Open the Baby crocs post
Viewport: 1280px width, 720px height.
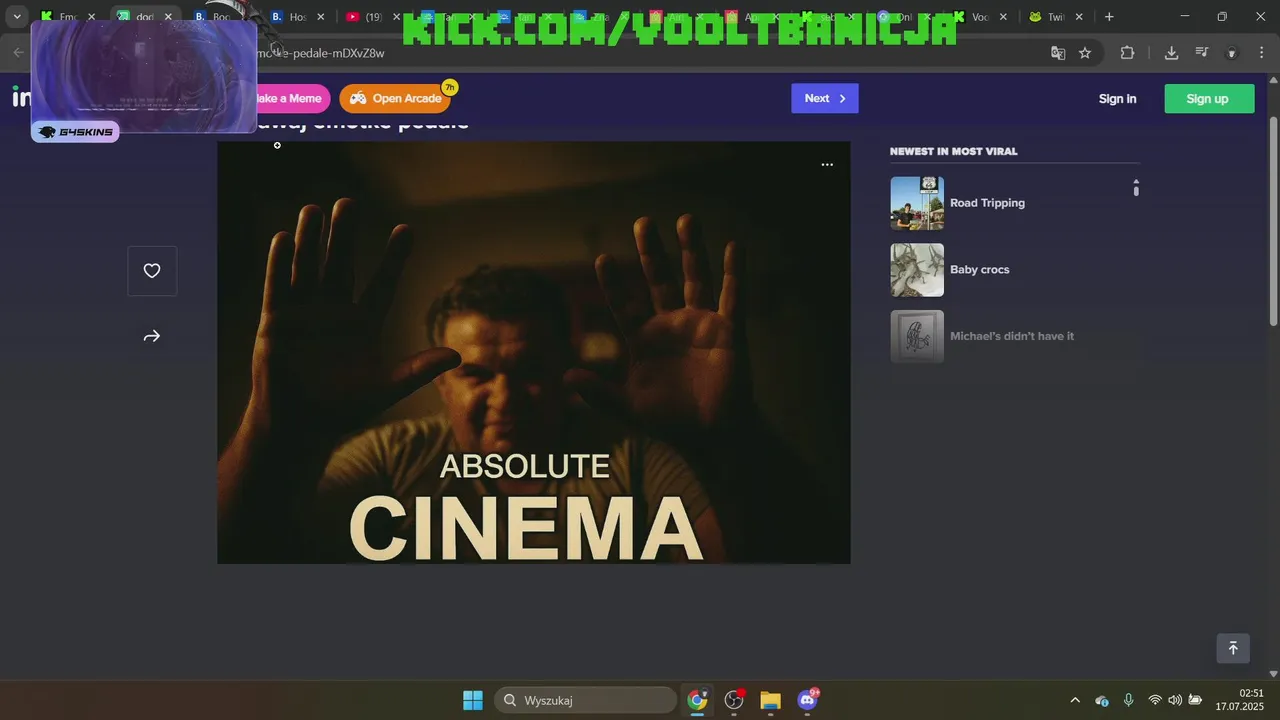979,270
